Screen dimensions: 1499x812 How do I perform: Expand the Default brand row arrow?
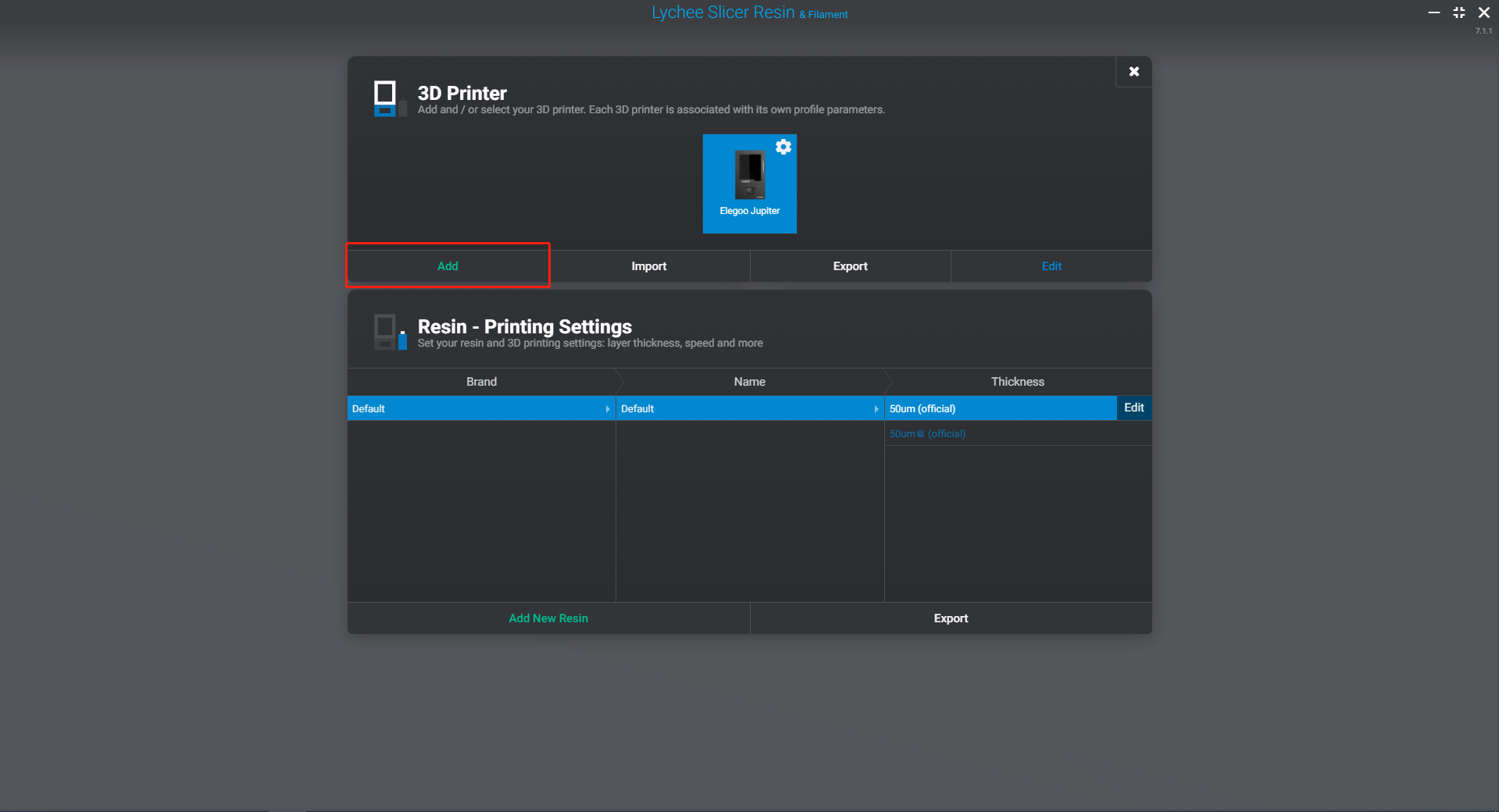click(608, 409)
